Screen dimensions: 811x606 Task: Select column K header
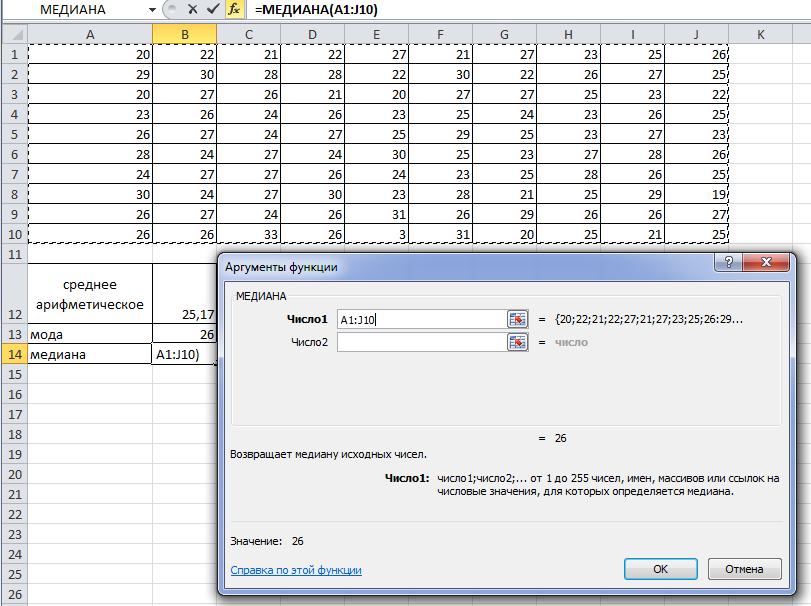(x=760, y=35)
